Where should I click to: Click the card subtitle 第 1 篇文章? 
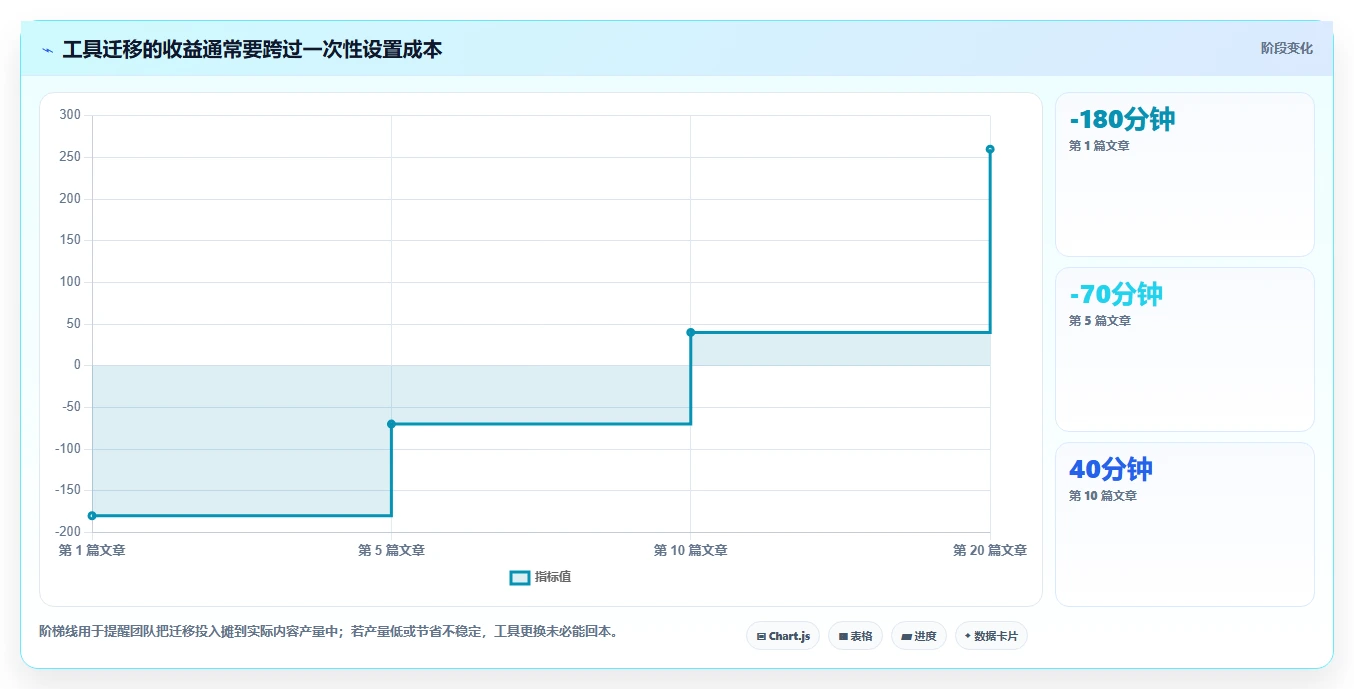coord(1099,146)
